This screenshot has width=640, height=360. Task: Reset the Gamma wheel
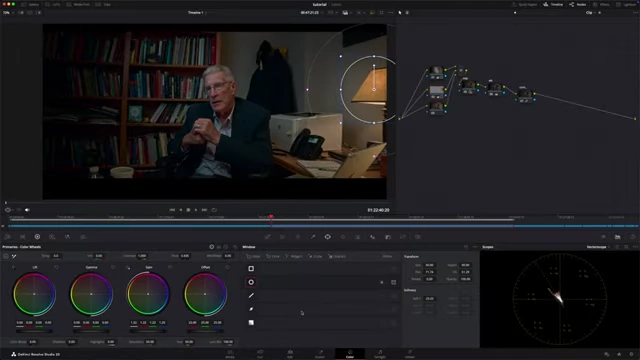(113, 267)
